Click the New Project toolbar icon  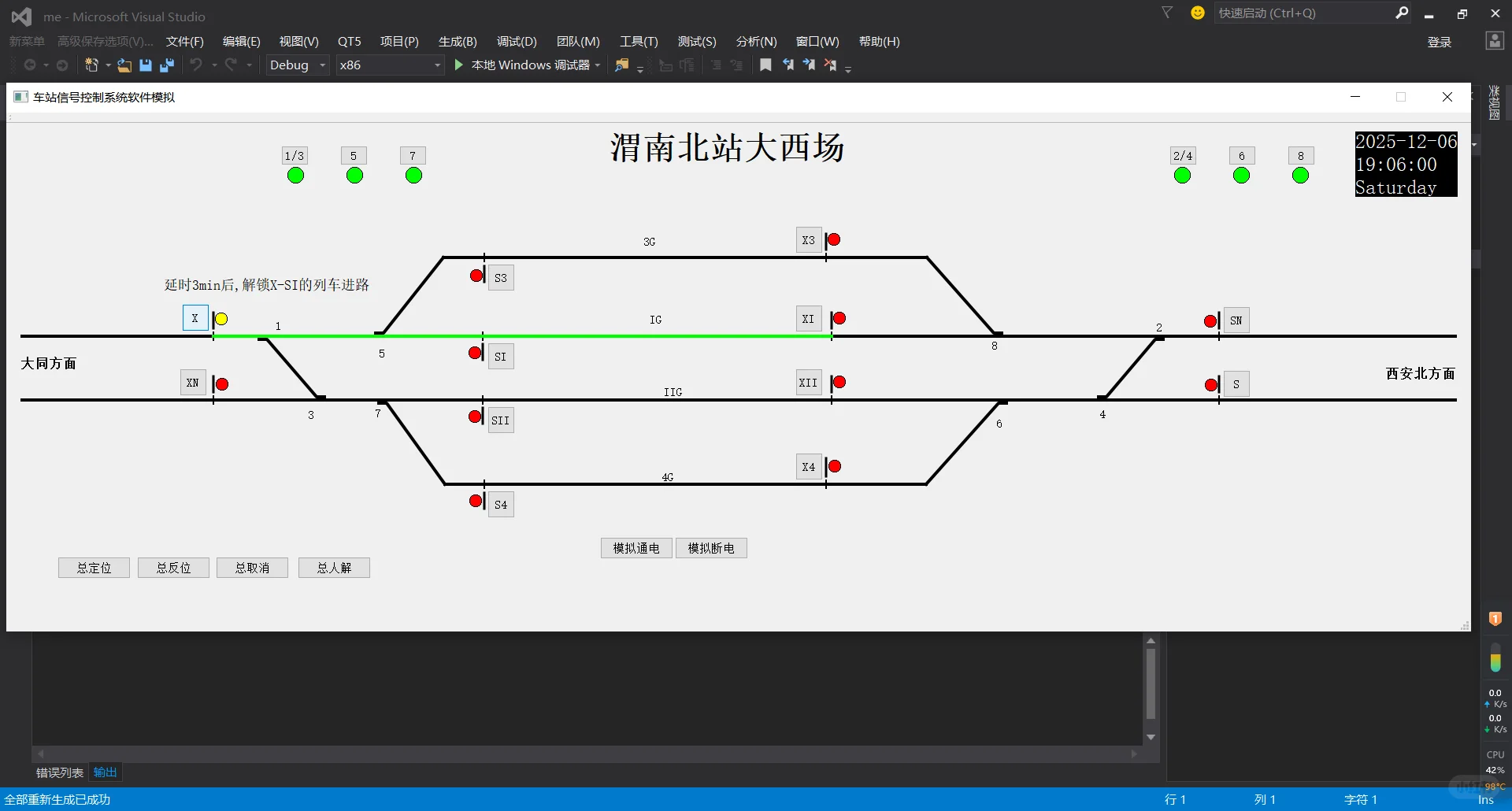[x=92, y=65]
